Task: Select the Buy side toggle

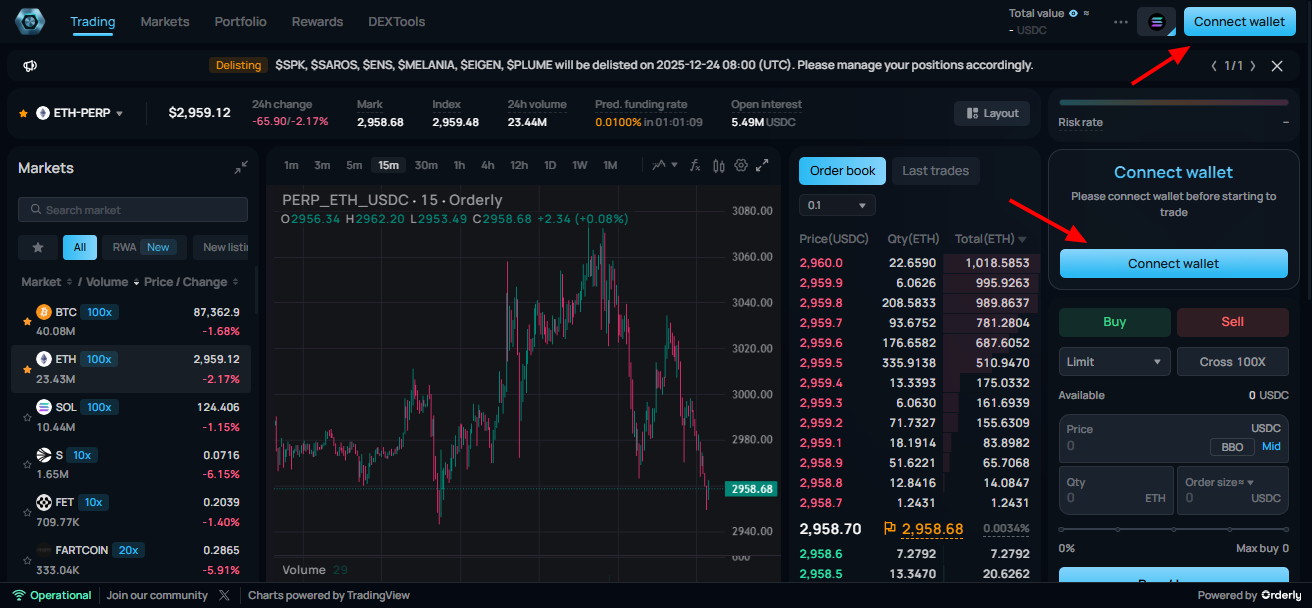Action: click(1114, 322)
